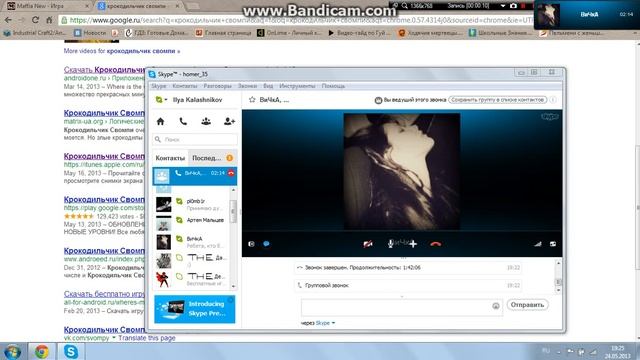The height and width of the screenshot is (360, 640).
Task: Open the Windows Start menu
Action: coord(13,351)
